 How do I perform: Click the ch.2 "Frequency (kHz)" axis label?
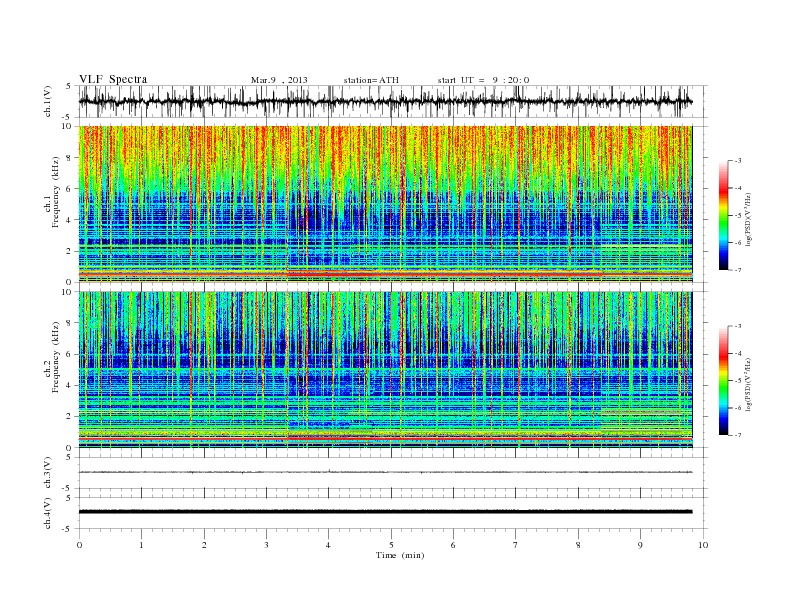56,357
